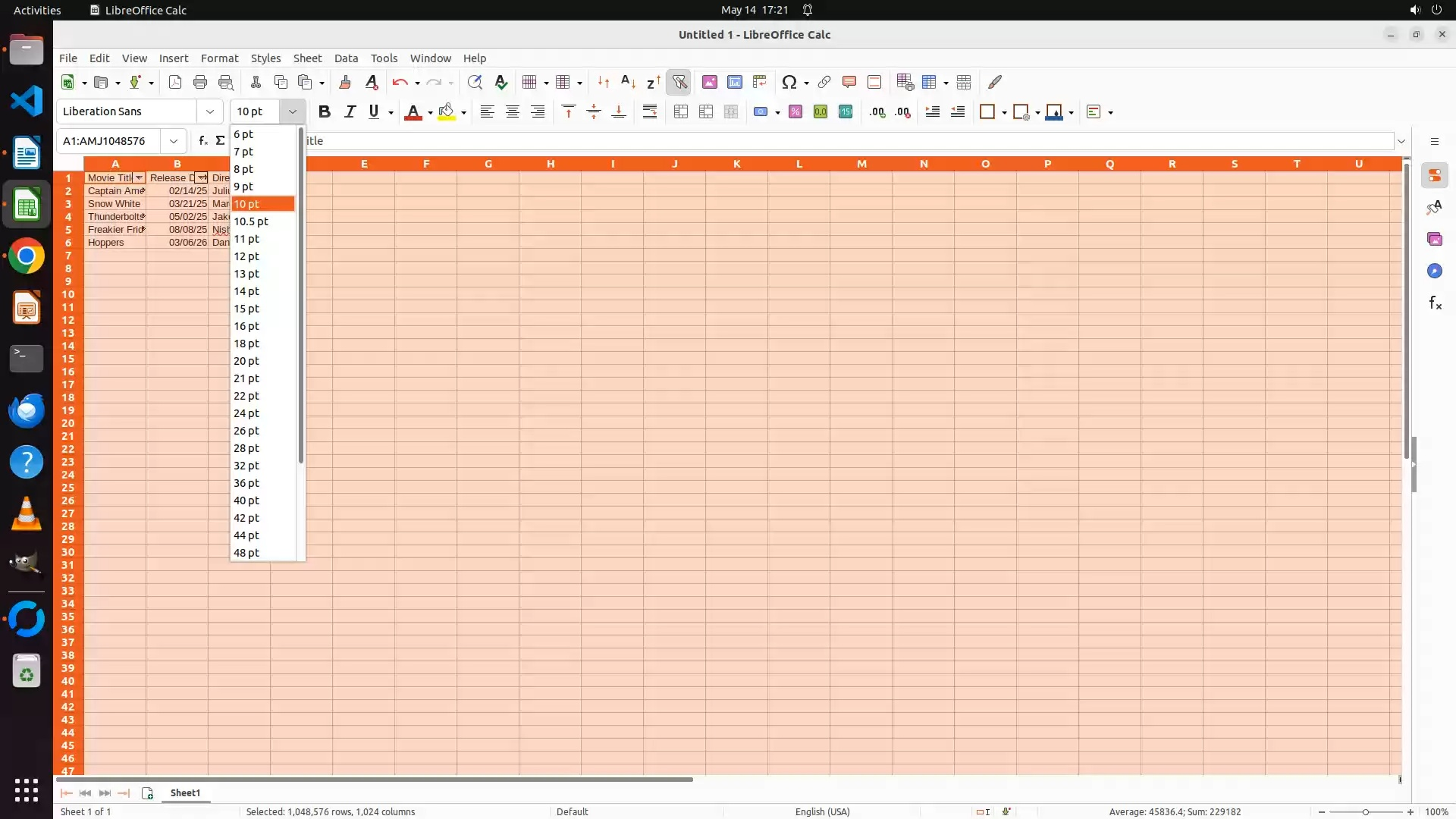Click the Clone Formatting paintbrush icon

345,82
